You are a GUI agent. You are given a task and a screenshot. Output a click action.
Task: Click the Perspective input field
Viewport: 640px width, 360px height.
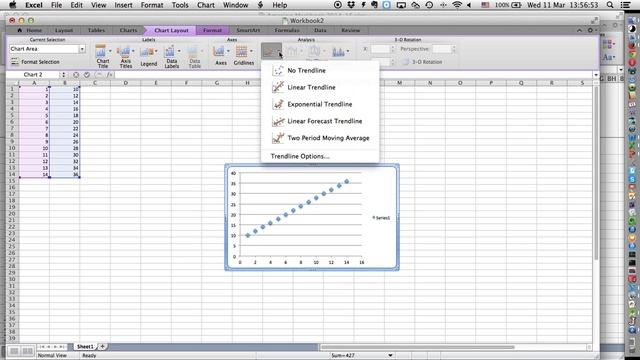(x=442, y=49)
